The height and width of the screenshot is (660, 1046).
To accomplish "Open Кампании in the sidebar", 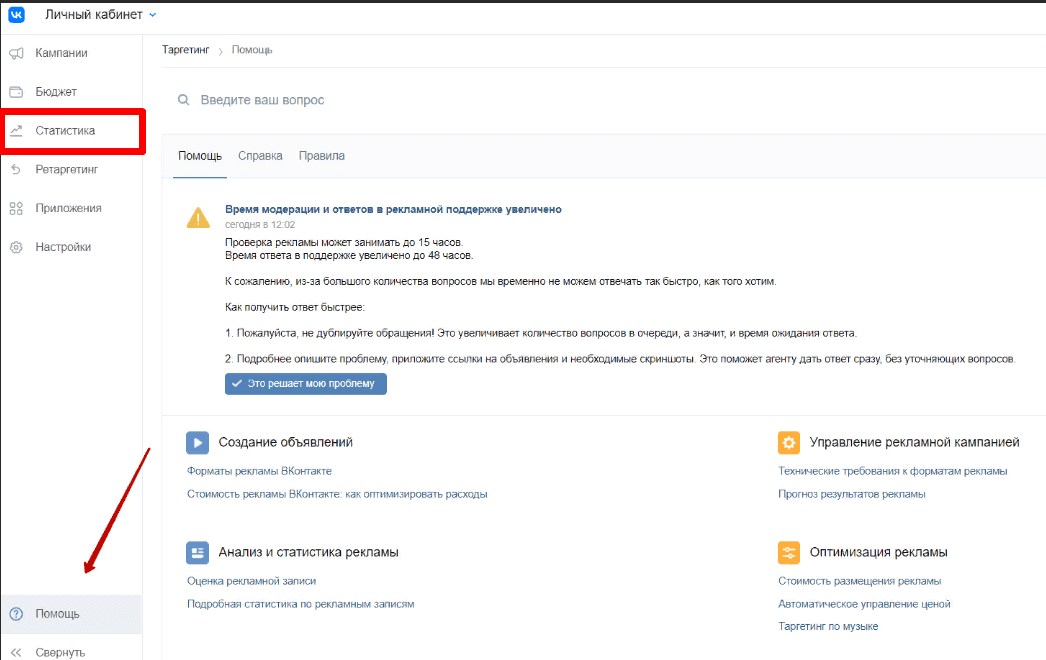I will click(x=61, y=53).
